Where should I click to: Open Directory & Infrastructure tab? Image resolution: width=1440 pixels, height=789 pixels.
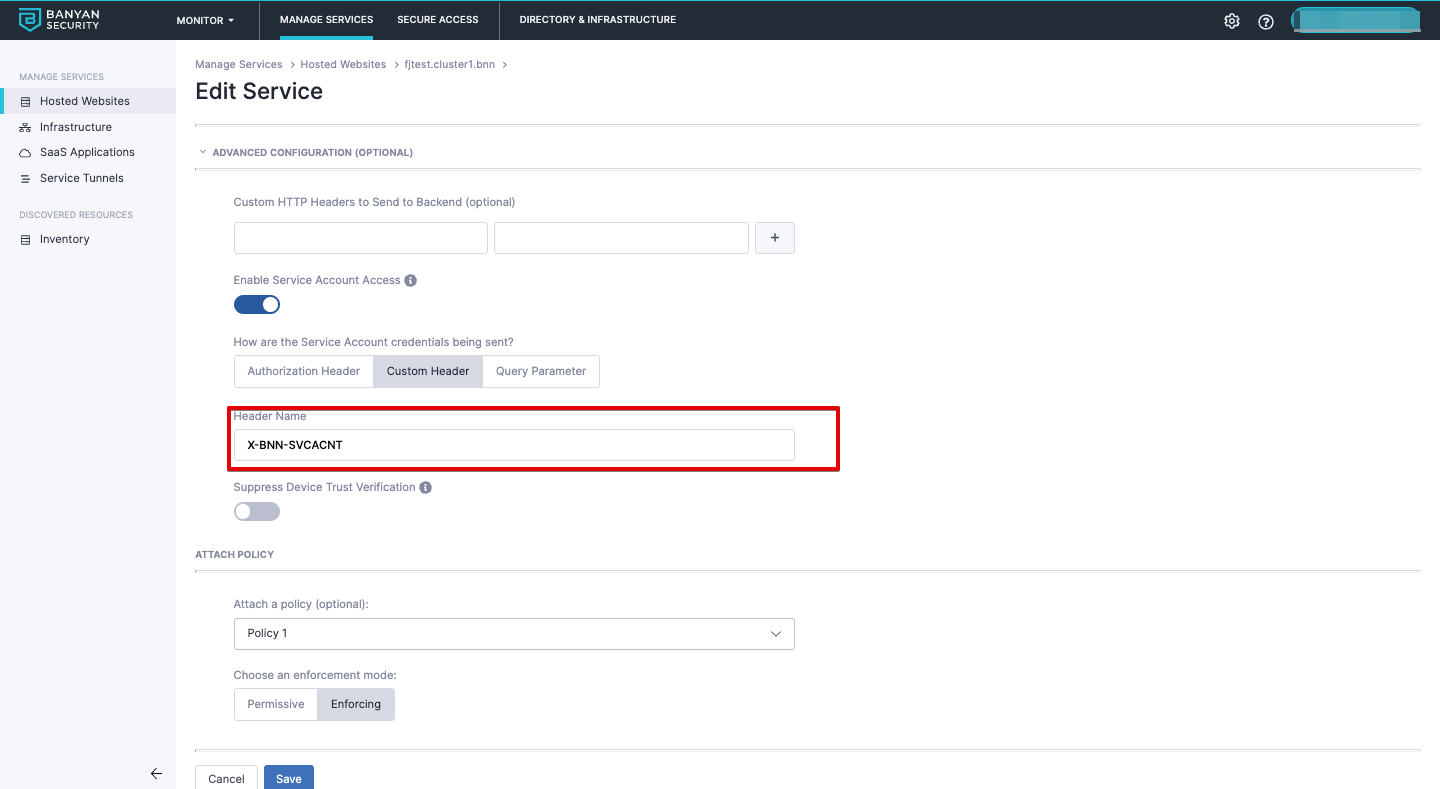point(597,20)
